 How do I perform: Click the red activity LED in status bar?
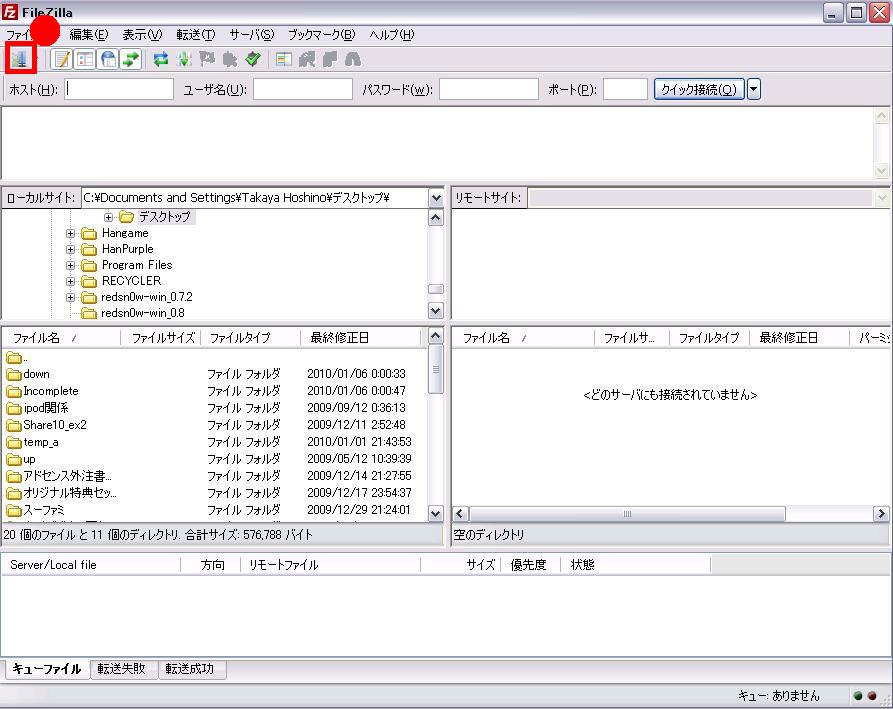tap(872, 695)
